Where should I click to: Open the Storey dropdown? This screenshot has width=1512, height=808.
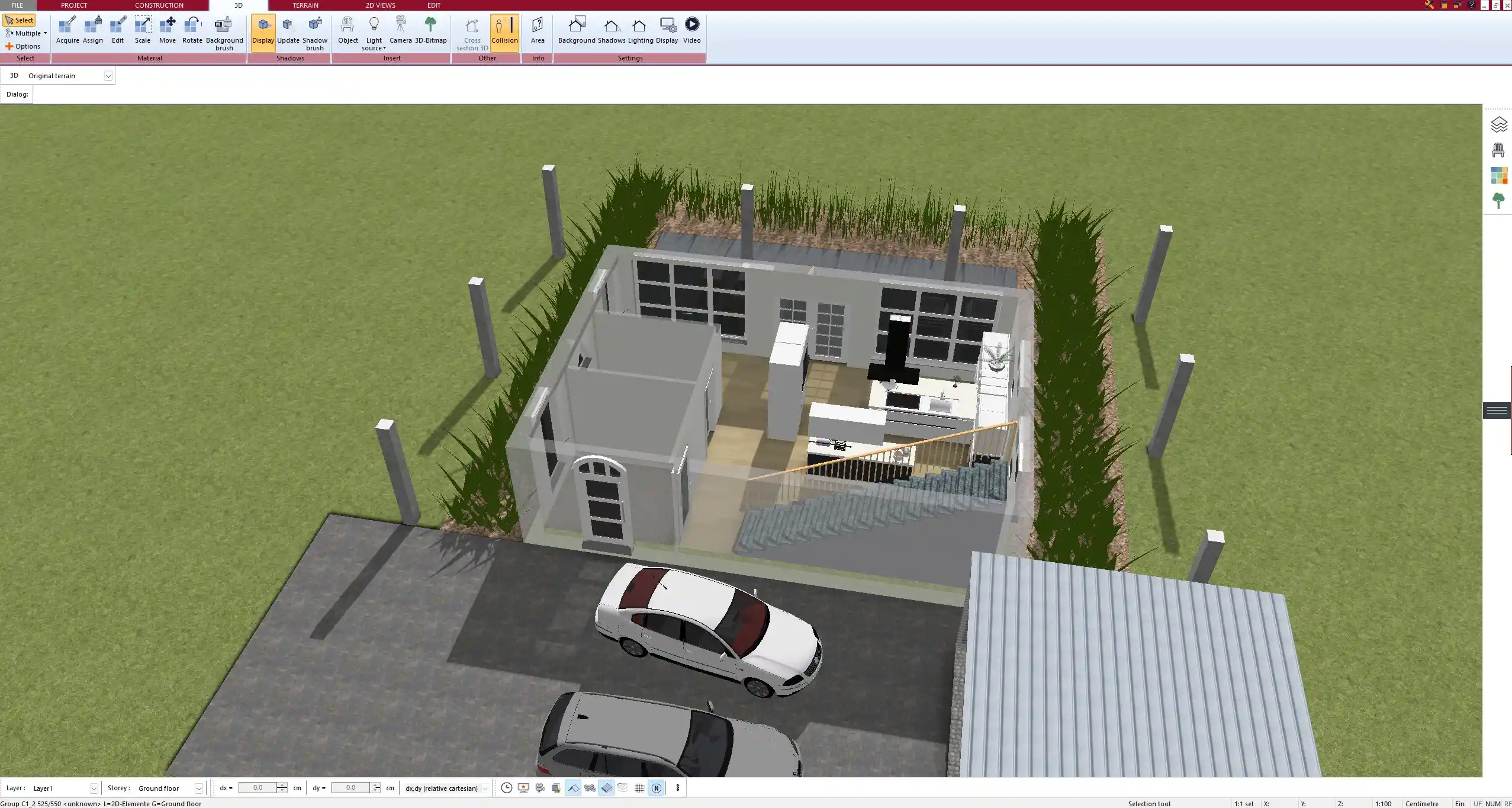pos(199,788)
